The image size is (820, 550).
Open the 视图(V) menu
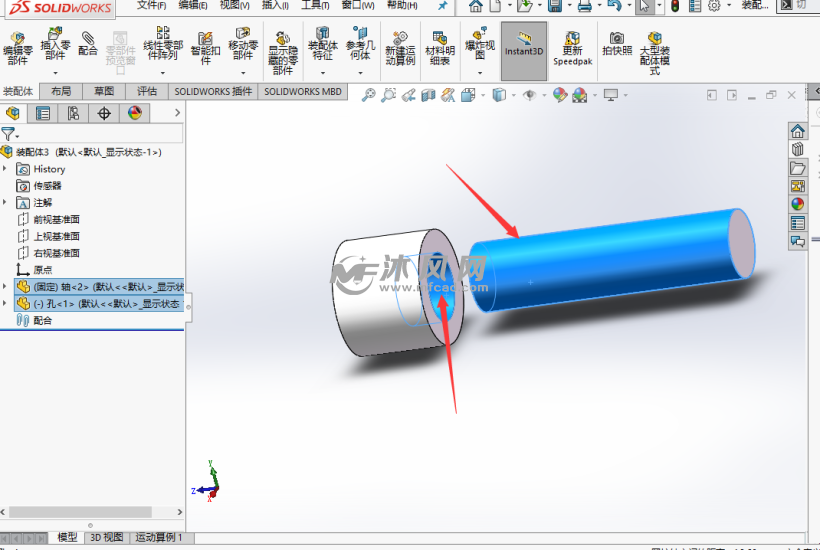[x=234, y=5]
